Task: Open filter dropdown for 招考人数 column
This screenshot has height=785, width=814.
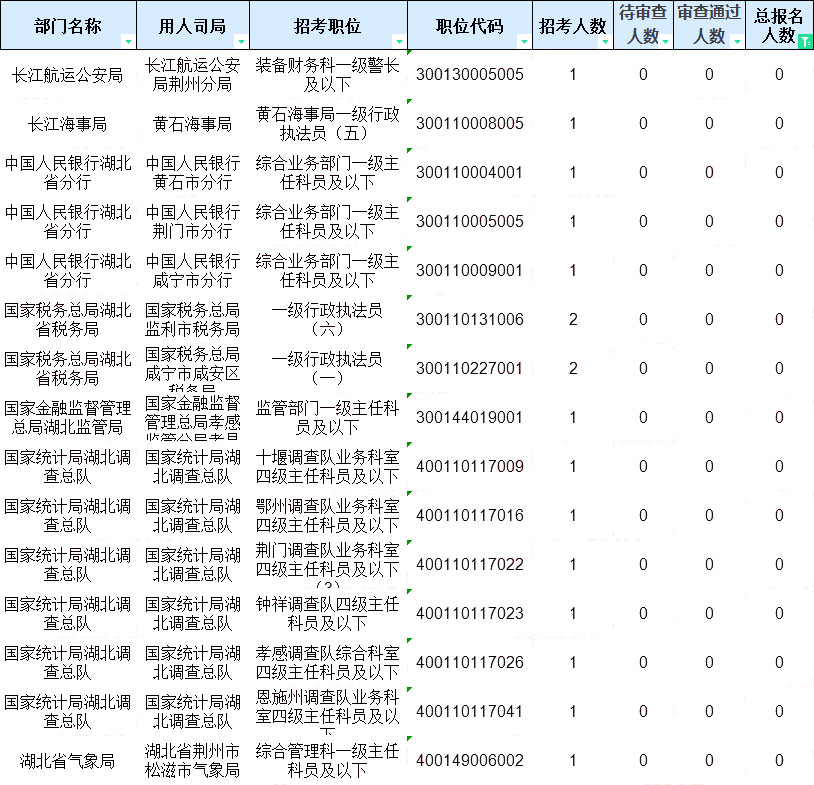Action: coord(605,41)
